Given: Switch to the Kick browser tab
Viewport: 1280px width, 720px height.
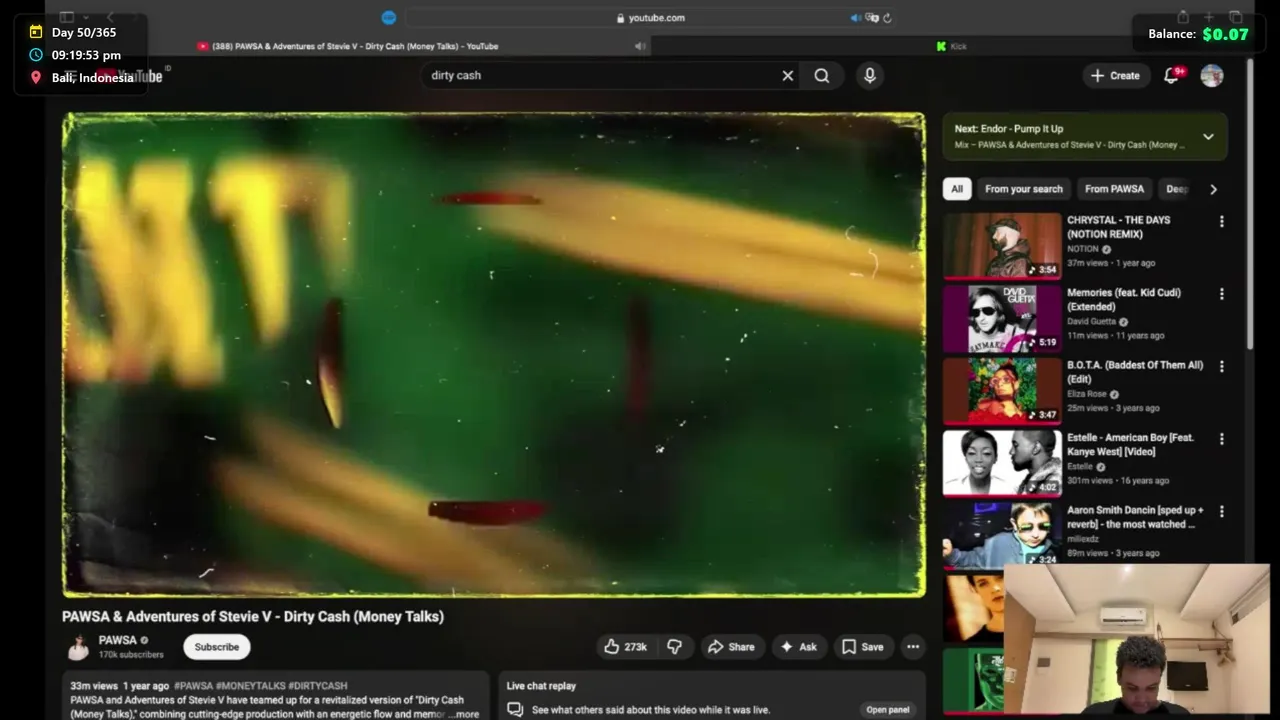Looking at the screenshot, I should pos(951,46).
